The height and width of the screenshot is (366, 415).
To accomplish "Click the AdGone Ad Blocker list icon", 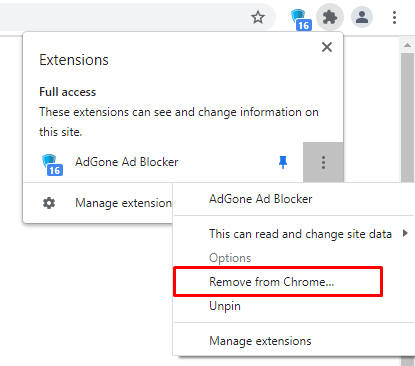I will pos(52,165).
